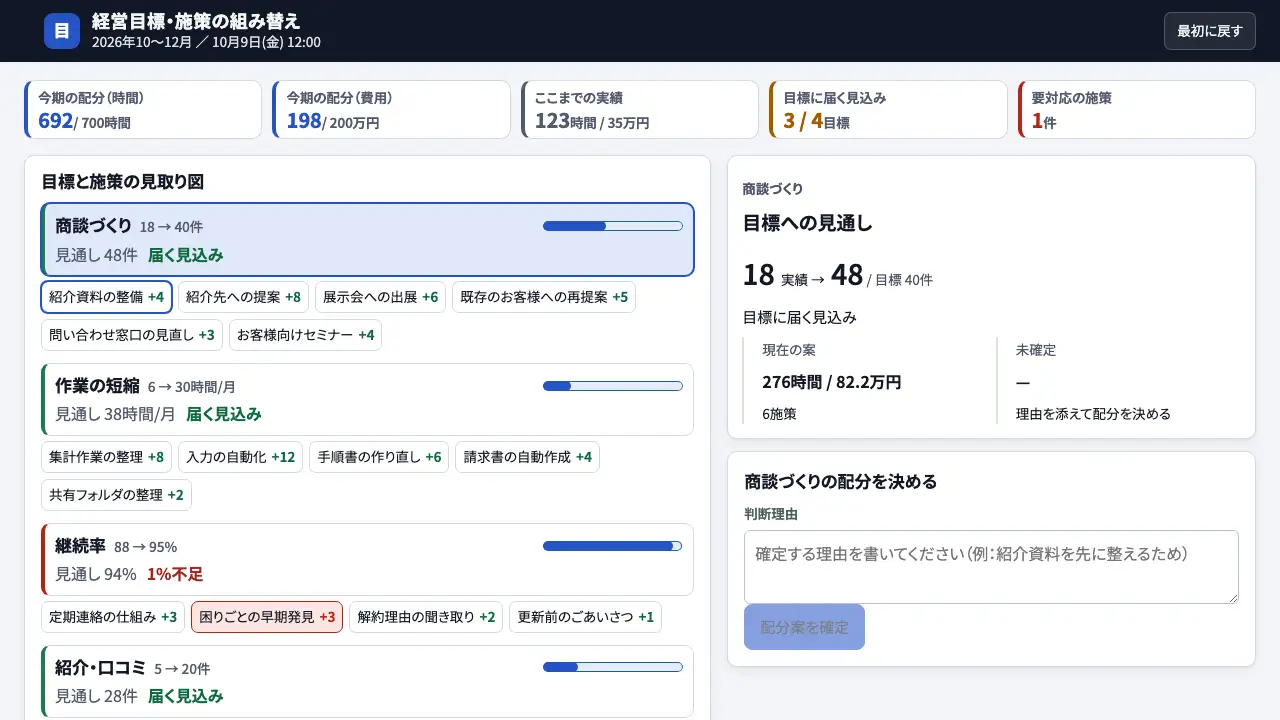Click the 今期の配分（時間） summary card
Image resolution: width=1280 pixels, height=720 pixels.
143,110
